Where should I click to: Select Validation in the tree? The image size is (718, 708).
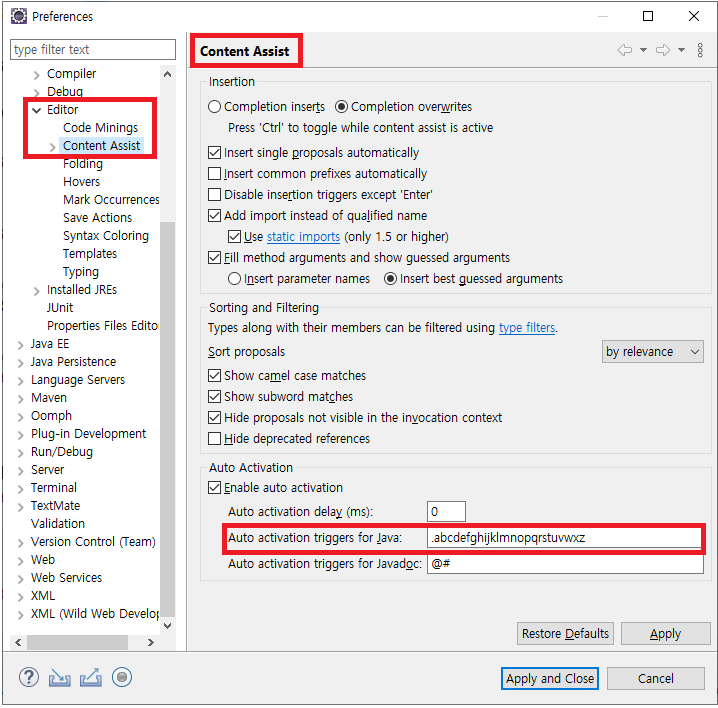click(x=58, y=523)
